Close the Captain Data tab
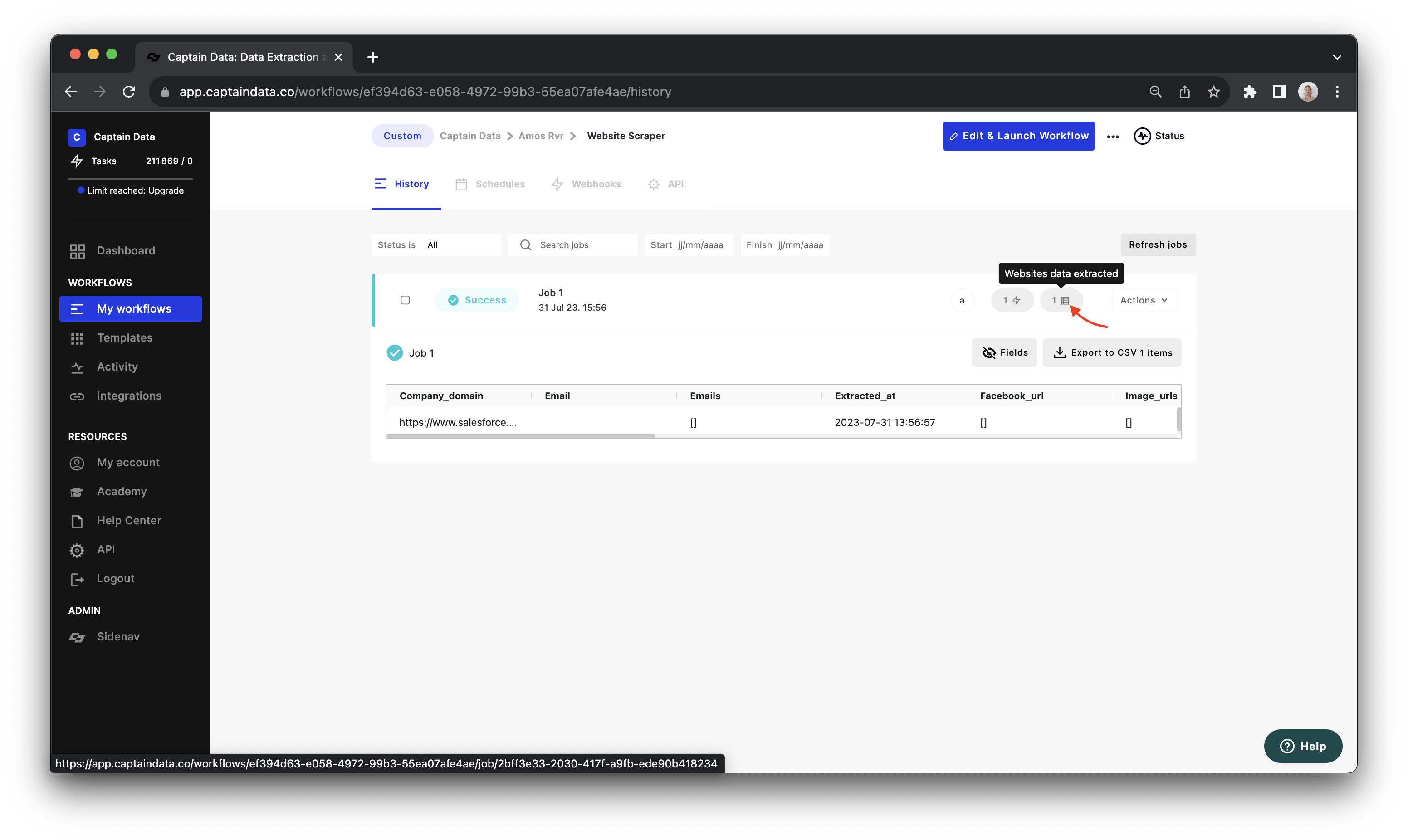 (338, 57)
